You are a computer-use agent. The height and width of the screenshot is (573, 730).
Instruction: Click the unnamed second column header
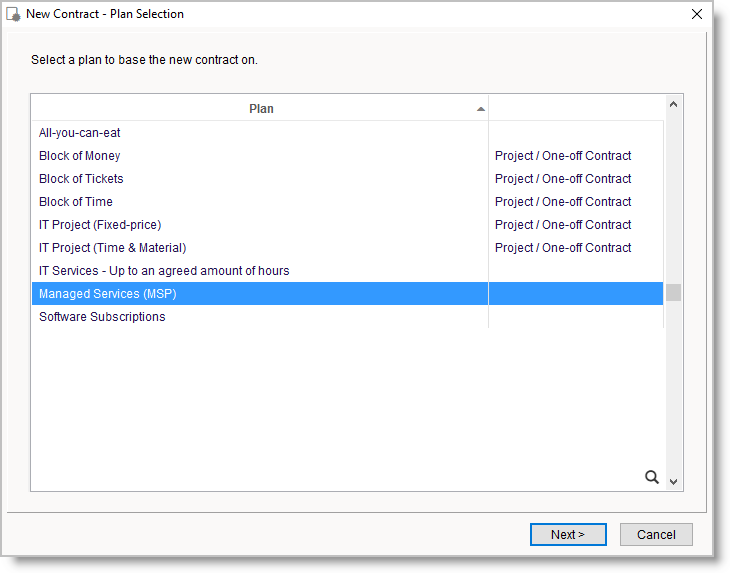[575, 109]
